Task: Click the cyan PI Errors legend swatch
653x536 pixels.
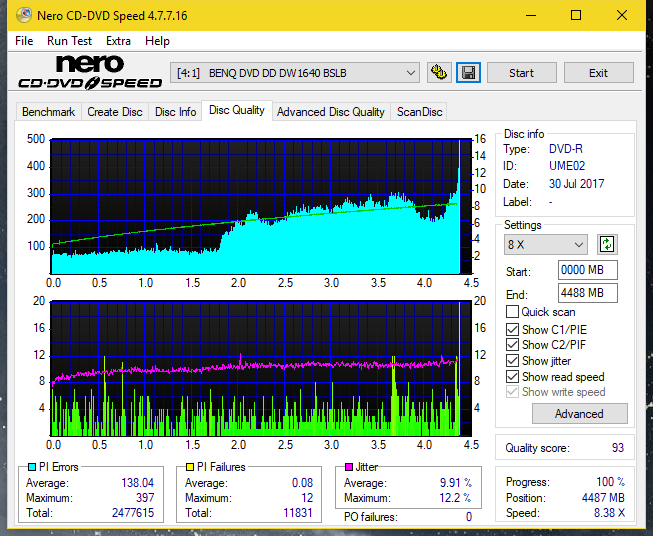Action: (32, 467)
